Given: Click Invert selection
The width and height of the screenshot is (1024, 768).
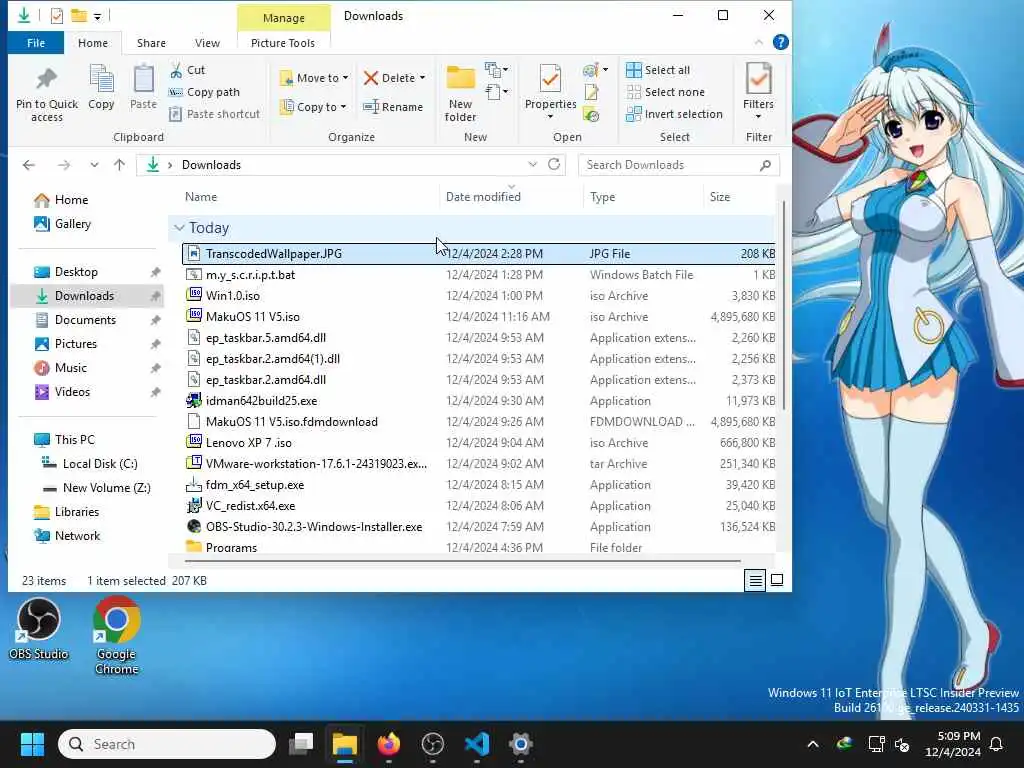Looking at the screenshot, I should coord(675,114).
